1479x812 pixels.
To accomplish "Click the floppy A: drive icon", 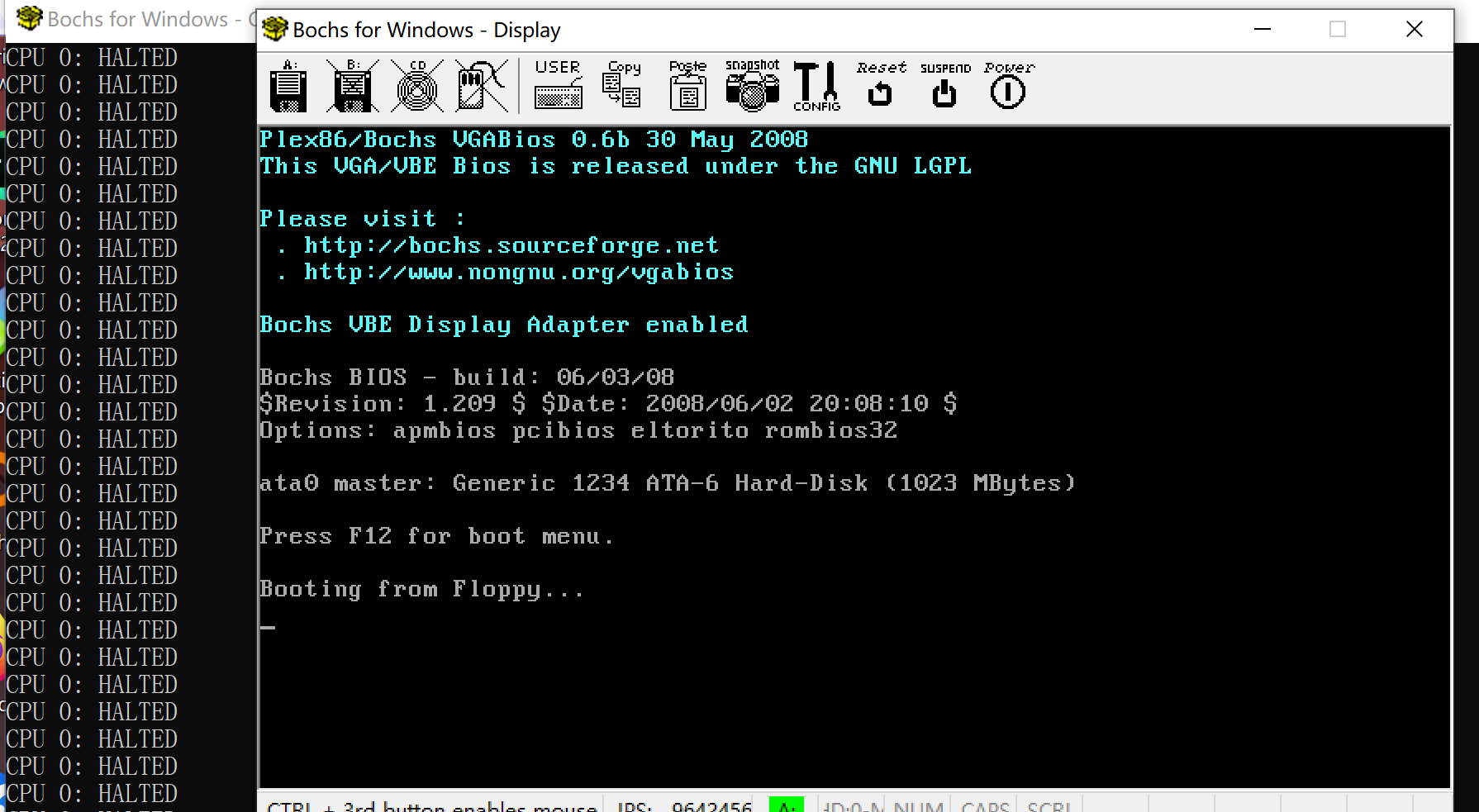I will tap(288, 86).
